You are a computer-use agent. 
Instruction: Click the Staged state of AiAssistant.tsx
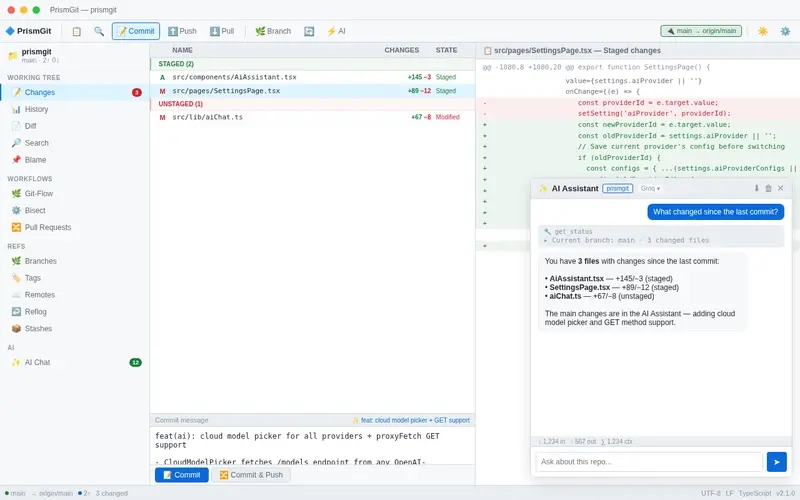[445, 77]
